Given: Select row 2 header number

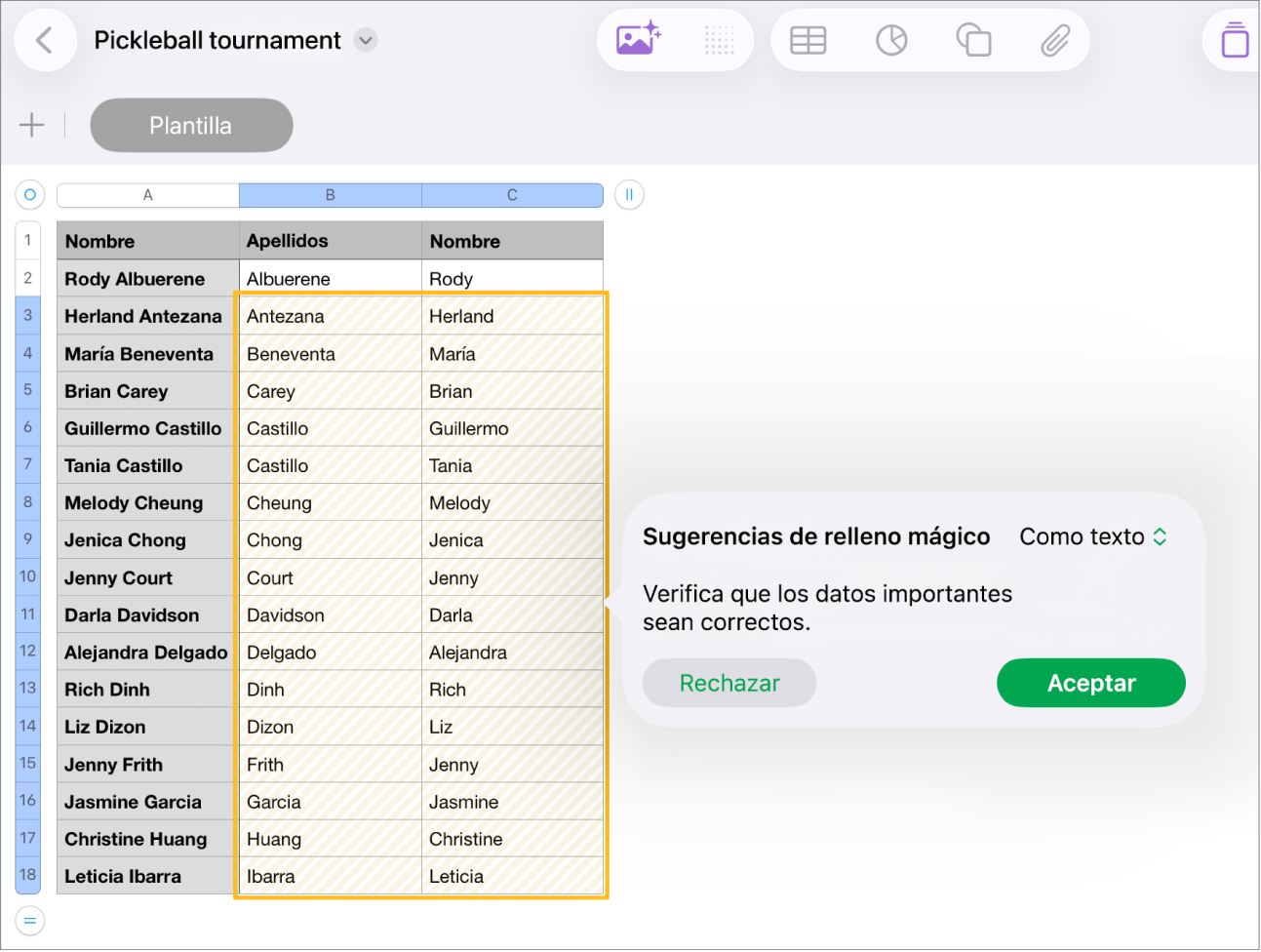Looking at the screenshot, I should pyautogui.click(x=28, y=278).
